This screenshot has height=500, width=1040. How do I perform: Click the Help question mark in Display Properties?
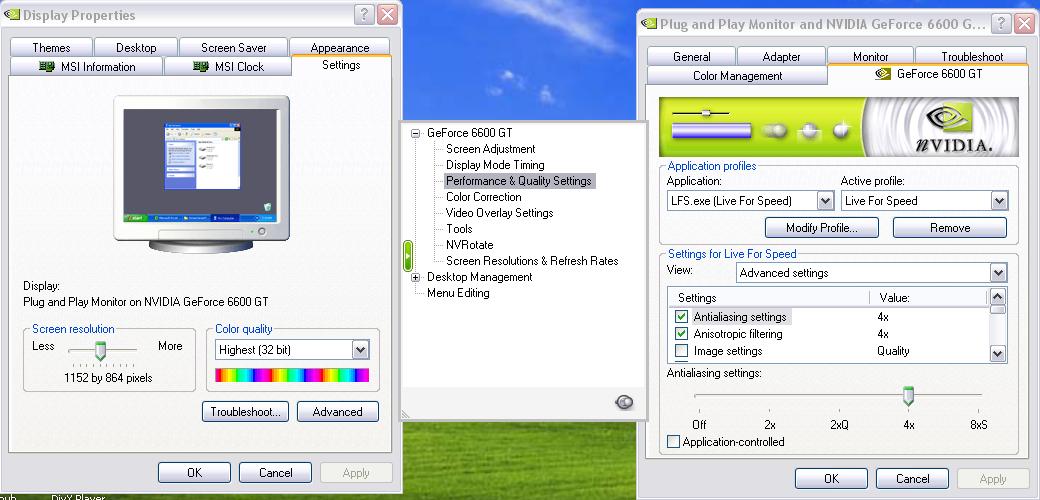click(363, 15)
